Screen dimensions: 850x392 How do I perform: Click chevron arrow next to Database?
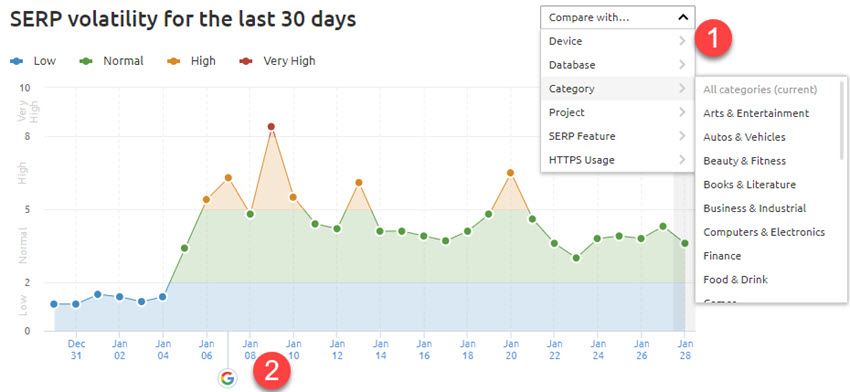(x=682, y=65)
